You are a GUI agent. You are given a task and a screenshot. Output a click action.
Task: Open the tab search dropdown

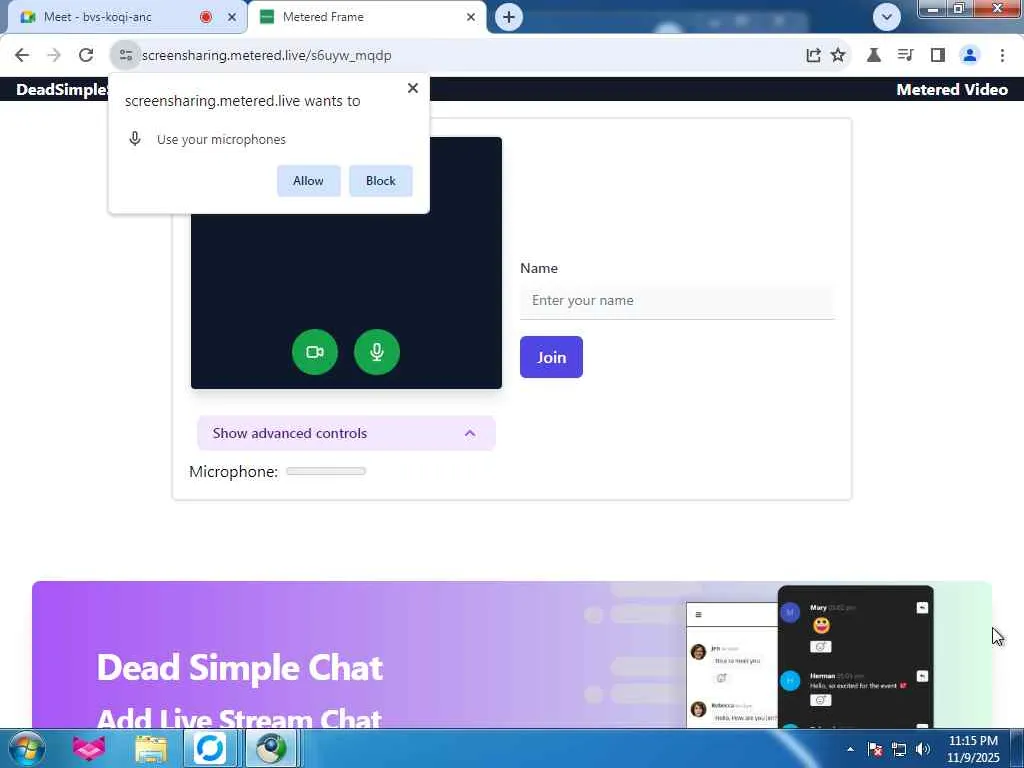(x=886, y=17)
